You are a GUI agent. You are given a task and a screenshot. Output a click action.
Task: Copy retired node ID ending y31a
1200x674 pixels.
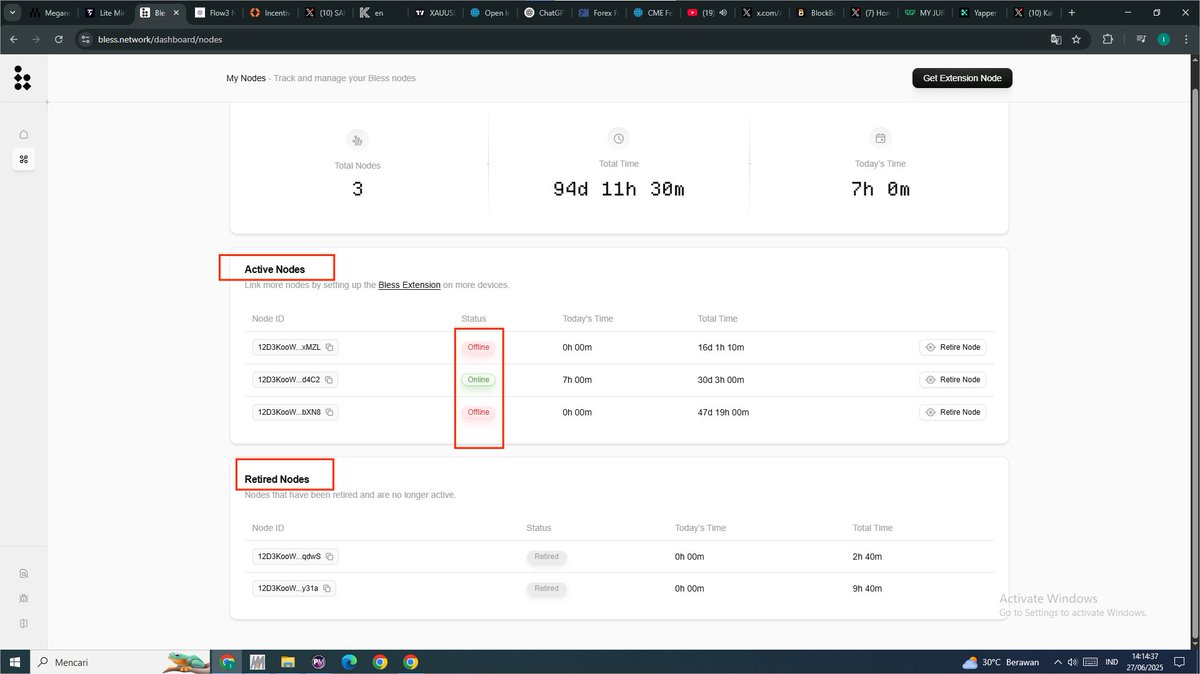(326, 589)
